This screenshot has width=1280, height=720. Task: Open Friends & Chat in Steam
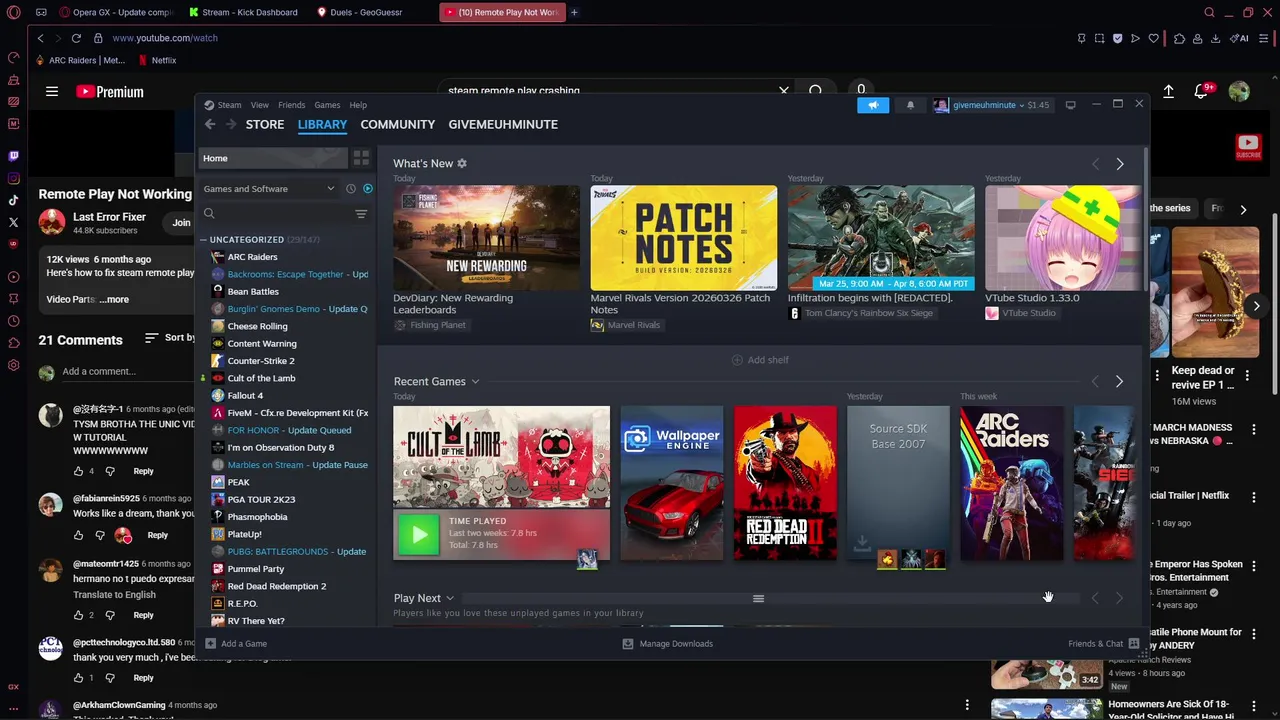click(x=1104, y=644)
